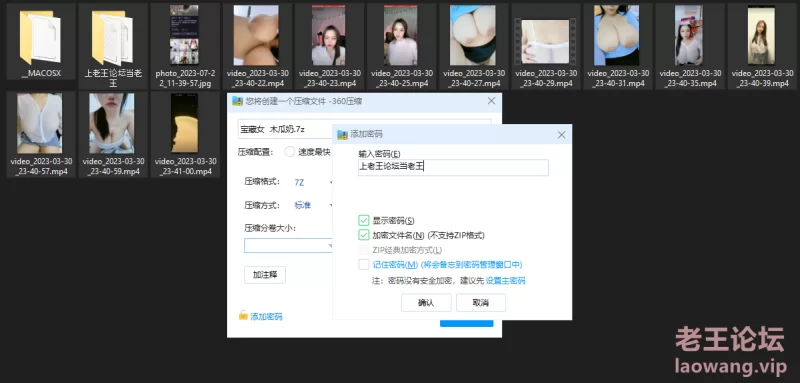Click the 取消 button
The width and height of the screenshot is (800, 383).
tap(481, 302)
